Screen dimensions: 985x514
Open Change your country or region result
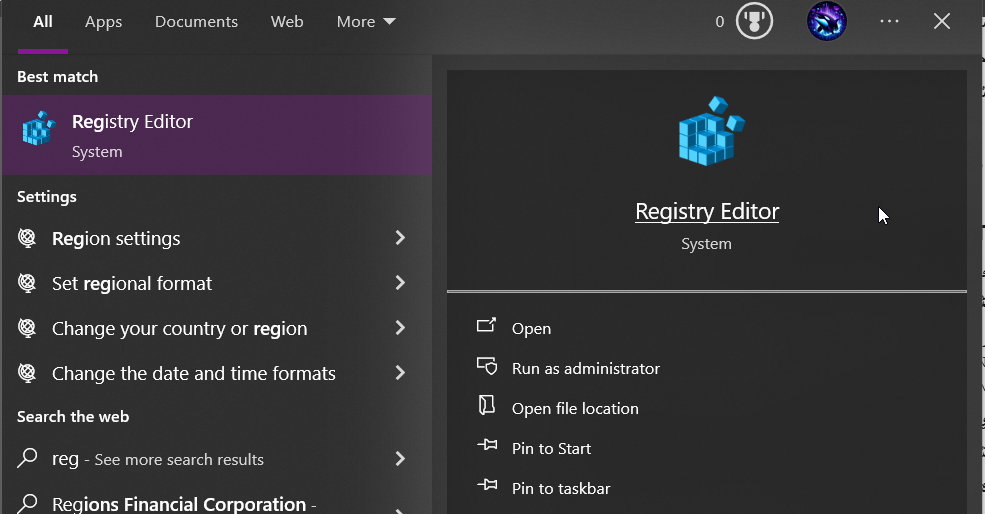217,328
